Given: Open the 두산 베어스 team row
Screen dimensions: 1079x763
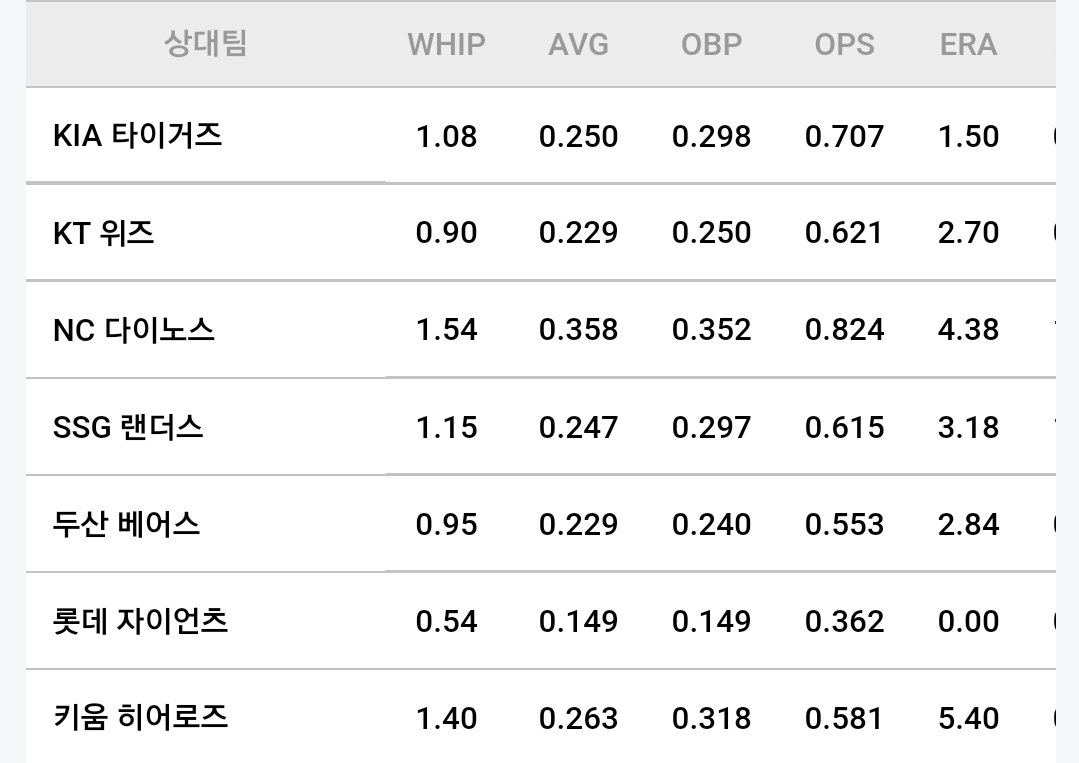Looking at the screenshot, I should [541, 524].
